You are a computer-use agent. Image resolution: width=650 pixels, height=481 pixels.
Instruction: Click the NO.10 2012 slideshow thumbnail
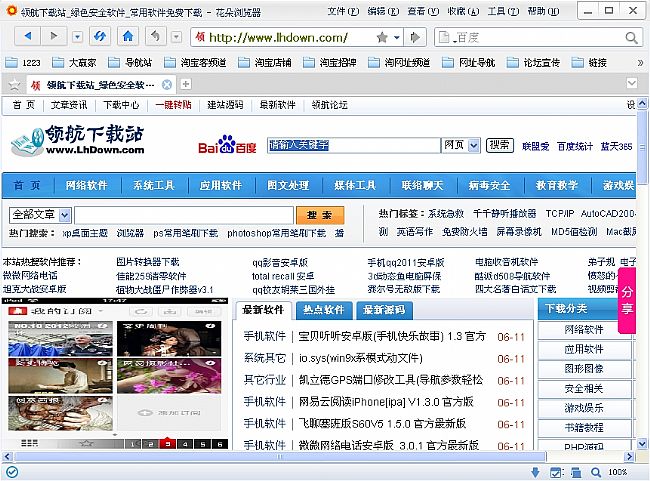tap(61, 339)
